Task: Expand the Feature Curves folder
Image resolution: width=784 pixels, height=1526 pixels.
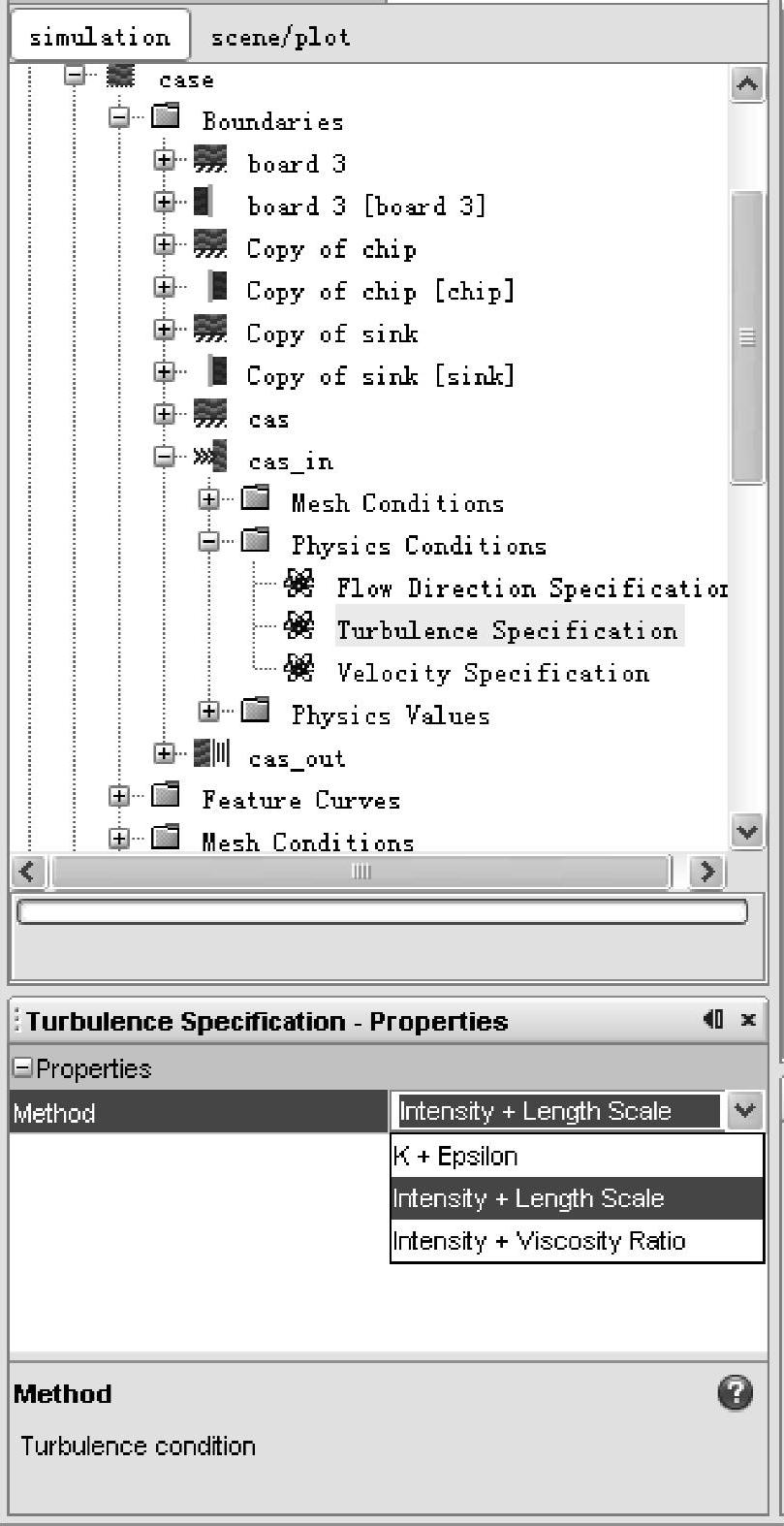Action: tap(118, 796)
